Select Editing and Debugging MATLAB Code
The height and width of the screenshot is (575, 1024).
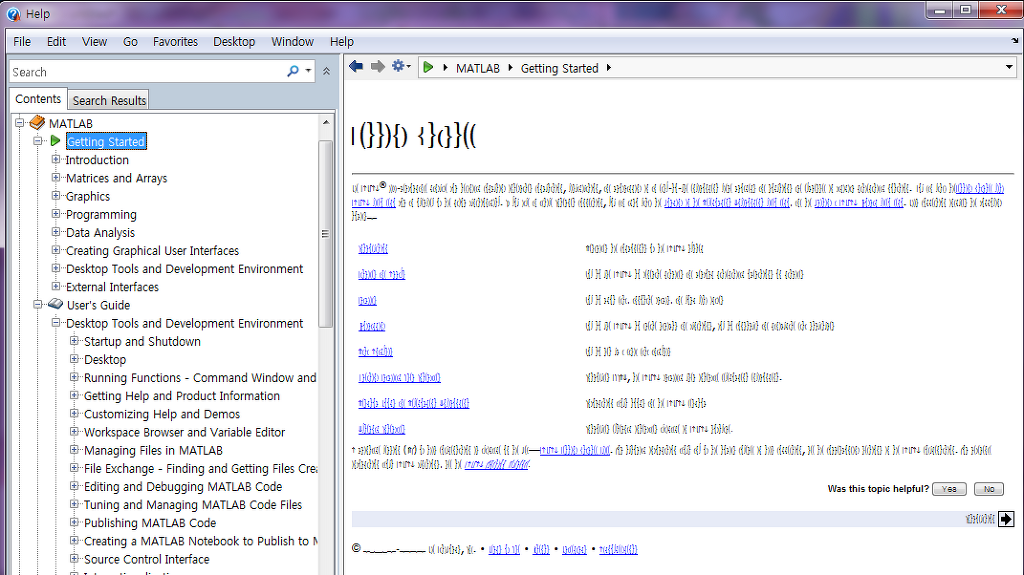[183, 487]
